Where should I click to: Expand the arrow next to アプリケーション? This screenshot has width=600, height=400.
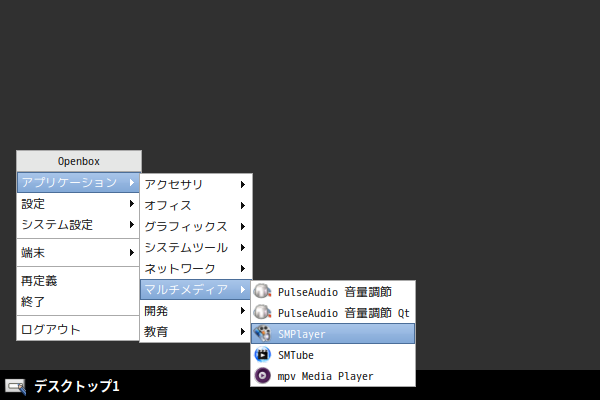coord(132,183)
